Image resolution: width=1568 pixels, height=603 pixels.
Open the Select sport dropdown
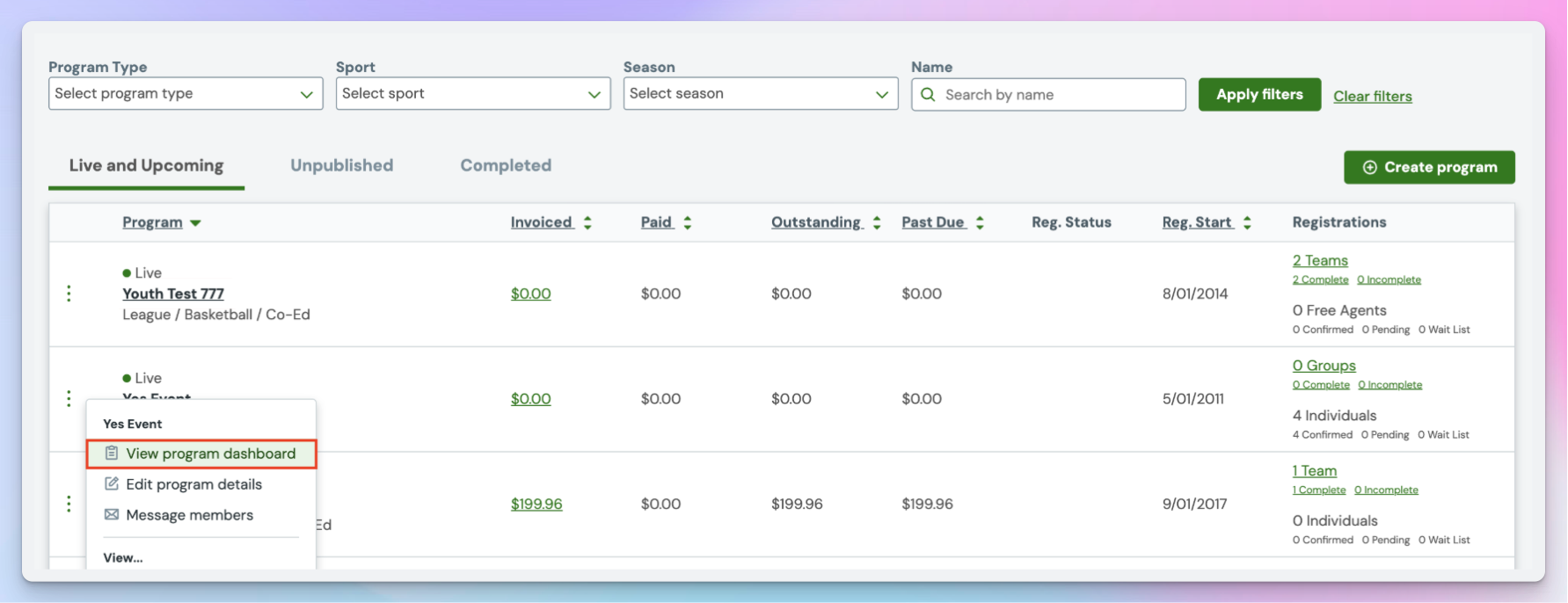pyautogui.click(x=473, y=93)
